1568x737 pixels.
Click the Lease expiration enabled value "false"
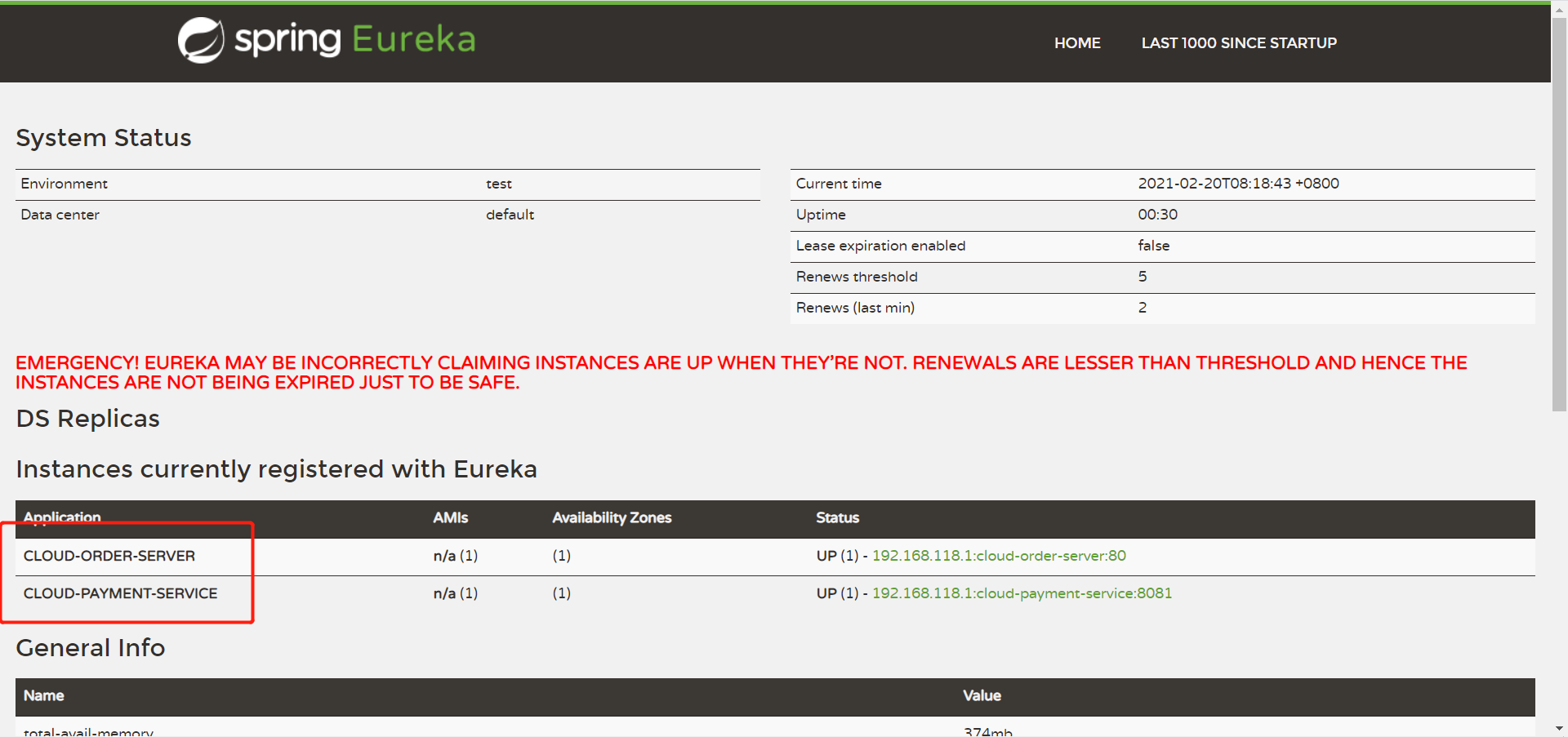click(x=1153, y=246)
